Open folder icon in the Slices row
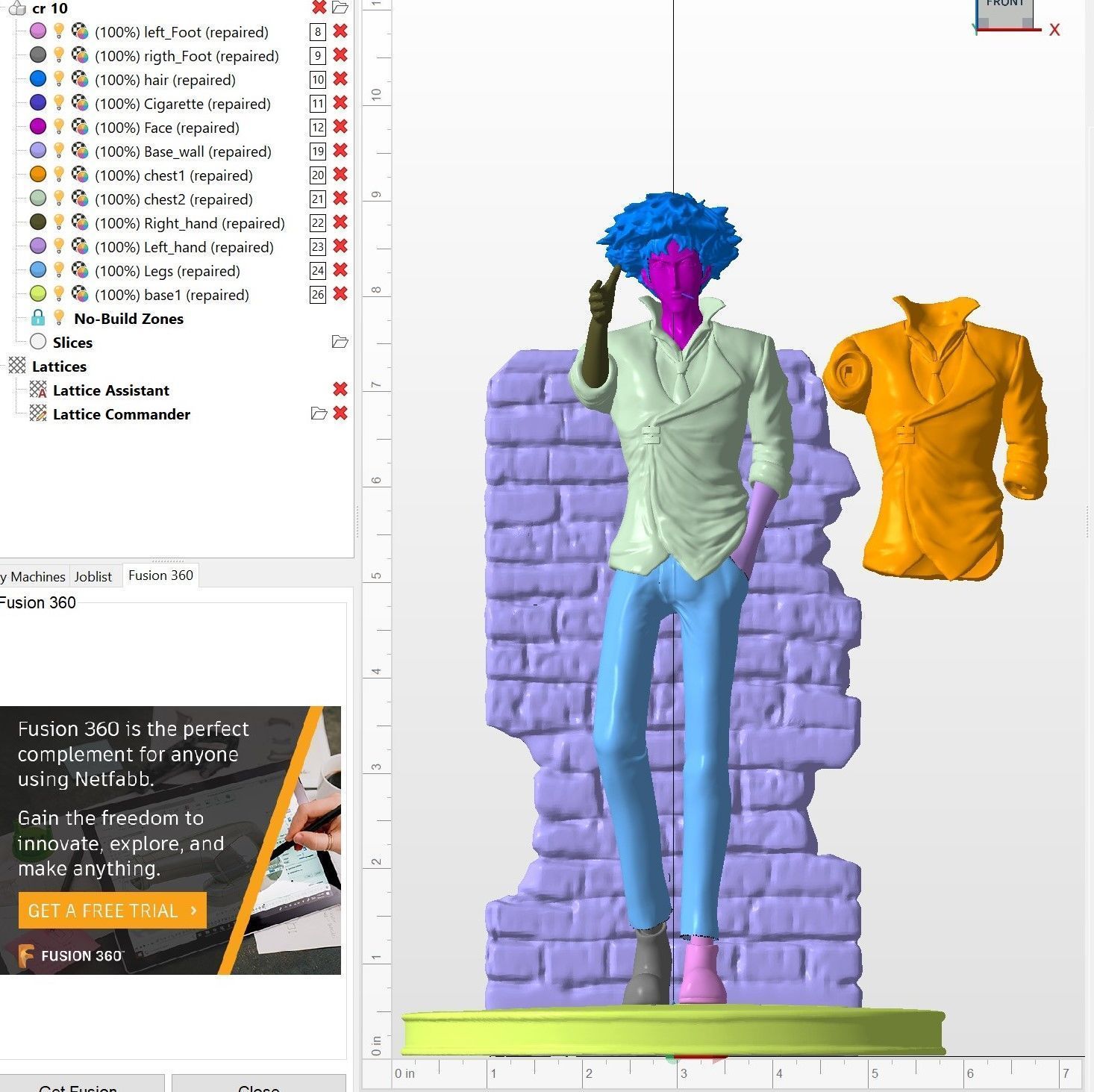The width and height of the screenshot is (1094, 1092). [340, 342]
